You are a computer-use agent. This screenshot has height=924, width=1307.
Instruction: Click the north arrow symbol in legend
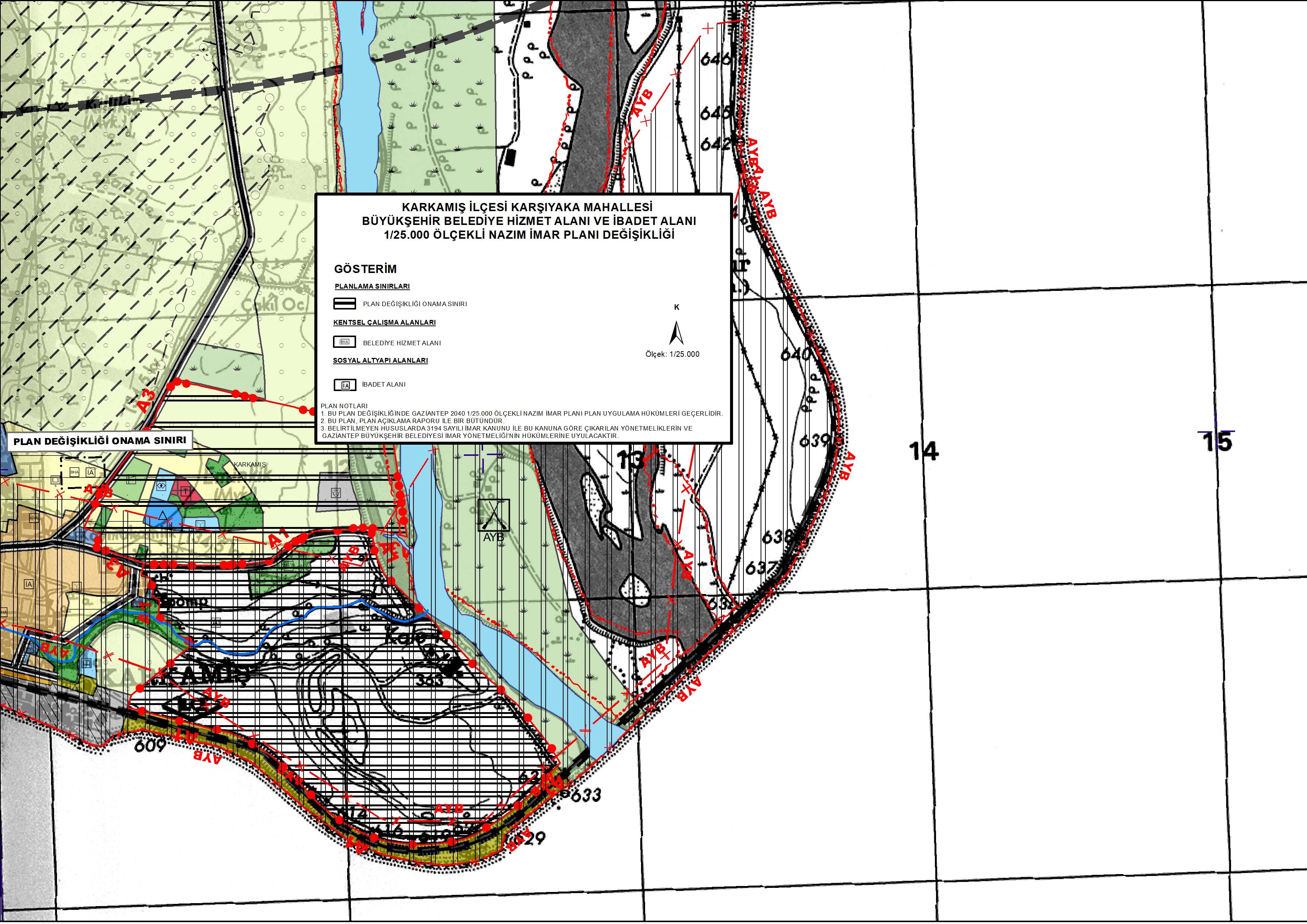pyautogui.click(x=676, y=333)
